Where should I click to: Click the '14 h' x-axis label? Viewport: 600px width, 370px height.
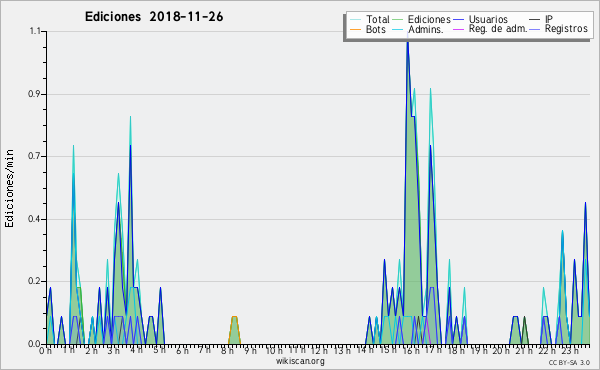click(365, 350)
